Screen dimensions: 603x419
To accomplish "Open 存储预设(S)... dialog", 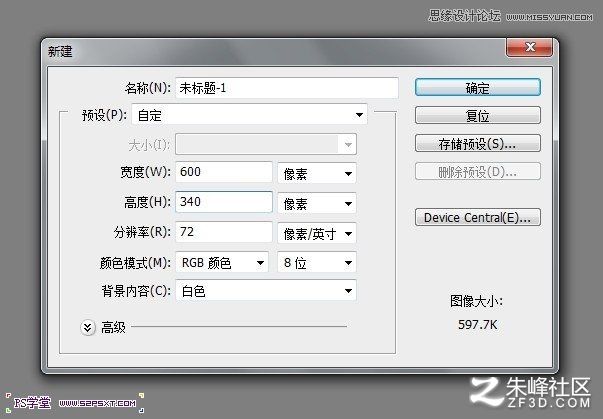I will coord(478,143).
